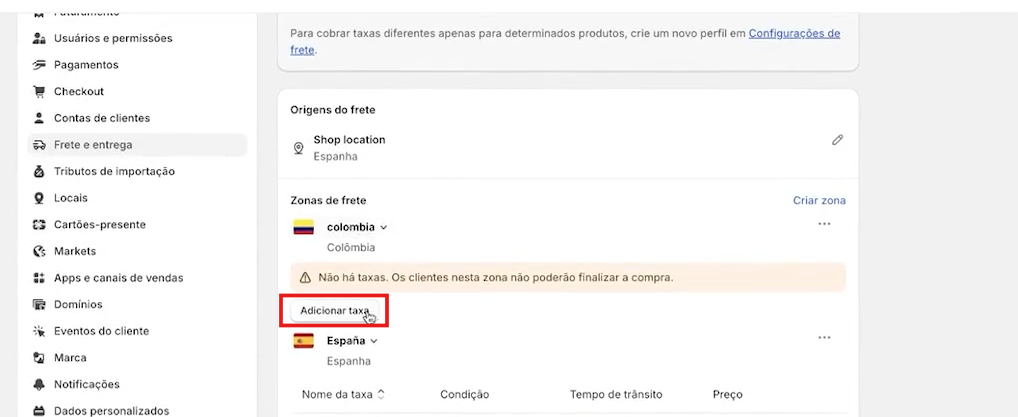Click the Adicionar taxa button
This screenshot has width=1018, height=417.
point(334,310)
